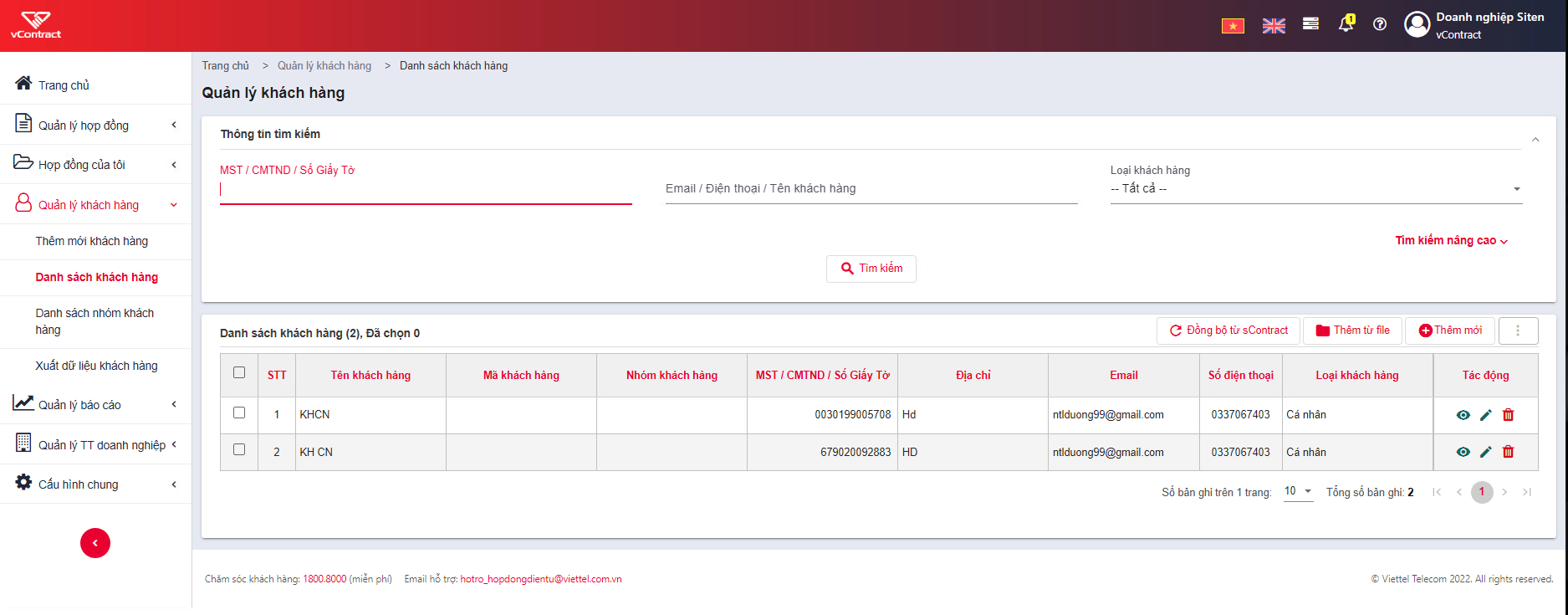This screenshot has width=1568, height=615.
Task: Open notifications bell icon
Action: (1346, 23)
